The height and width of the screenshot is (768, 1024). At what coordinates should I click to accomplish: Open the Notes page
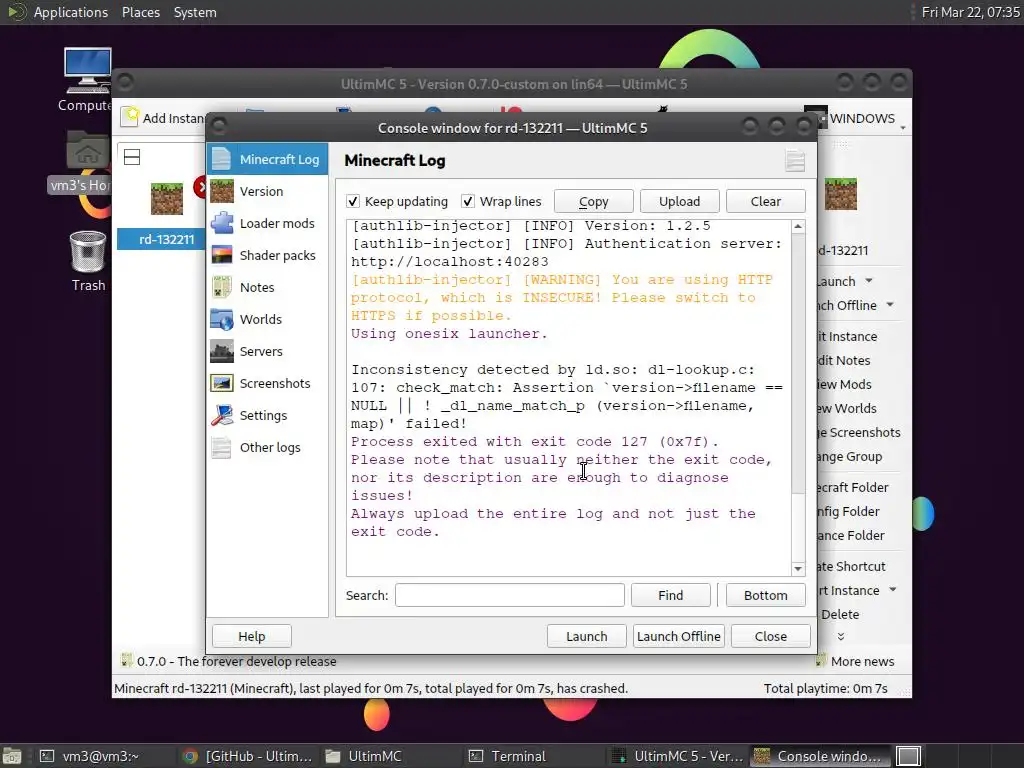(257, 287)
